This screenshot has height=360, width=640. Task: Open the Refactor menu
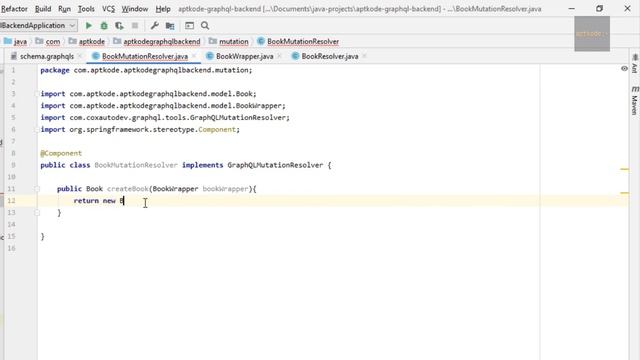click(x=14, y=9)
